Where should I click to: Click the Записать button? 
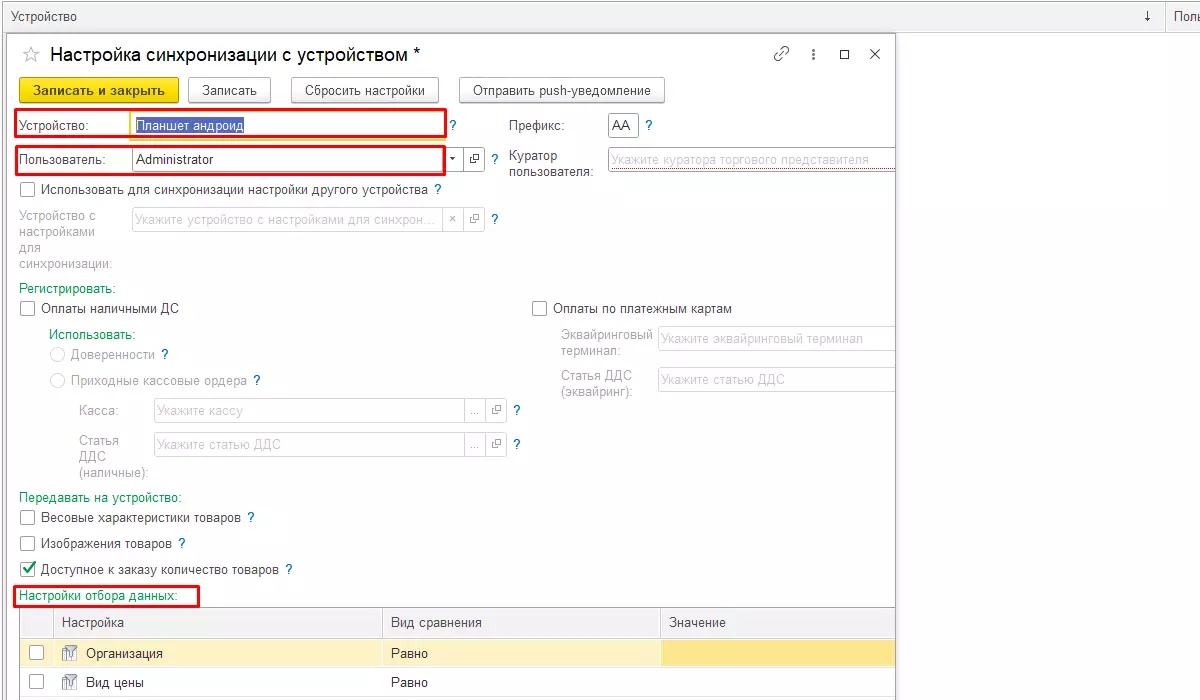pos(229,90)
